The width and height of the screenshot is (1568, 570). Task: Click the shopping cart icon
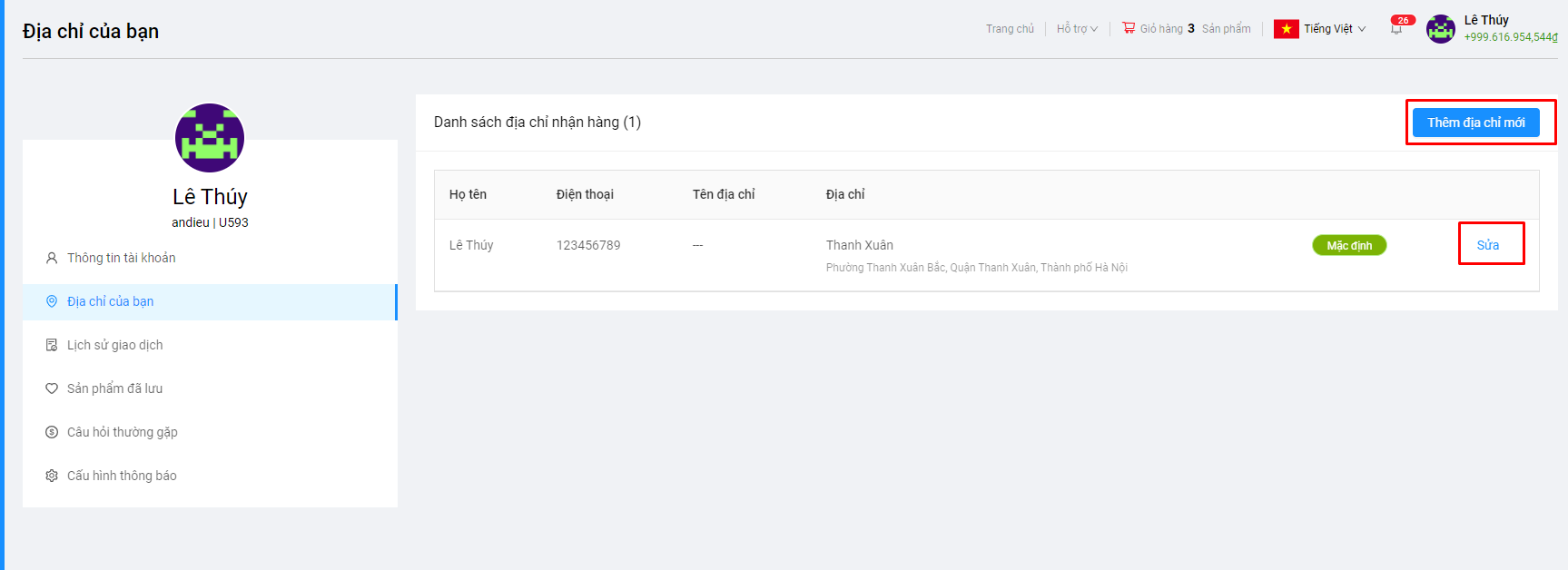(x=1129, y=28)
